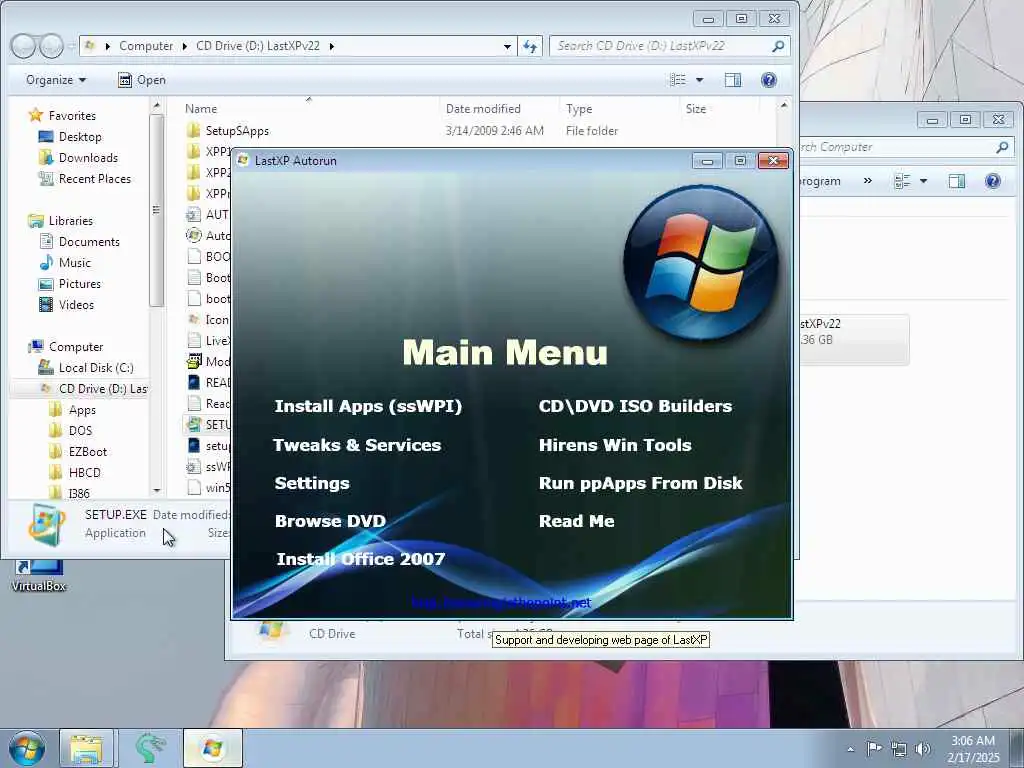Select CD Drive (D:) in navigation pane

click(78, 389)
